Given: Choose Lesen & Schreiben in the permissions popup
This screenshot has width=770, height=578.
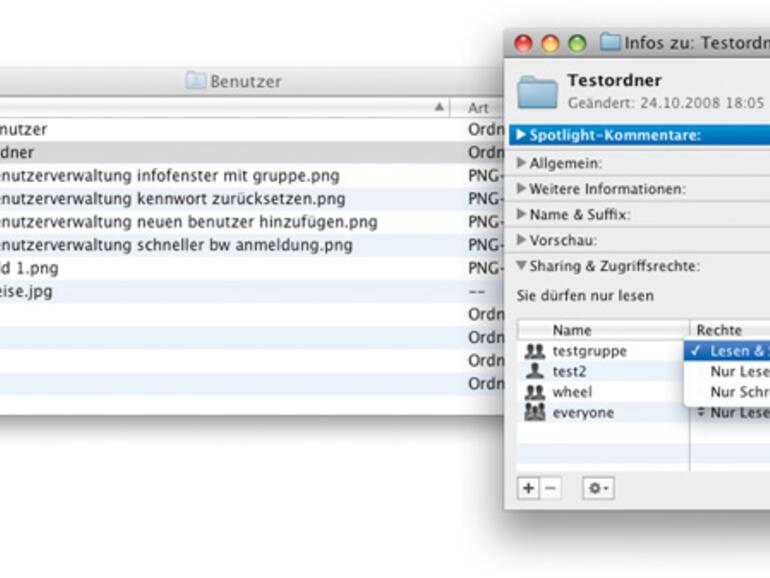Looking at the screenshot, I should point(727,351).
